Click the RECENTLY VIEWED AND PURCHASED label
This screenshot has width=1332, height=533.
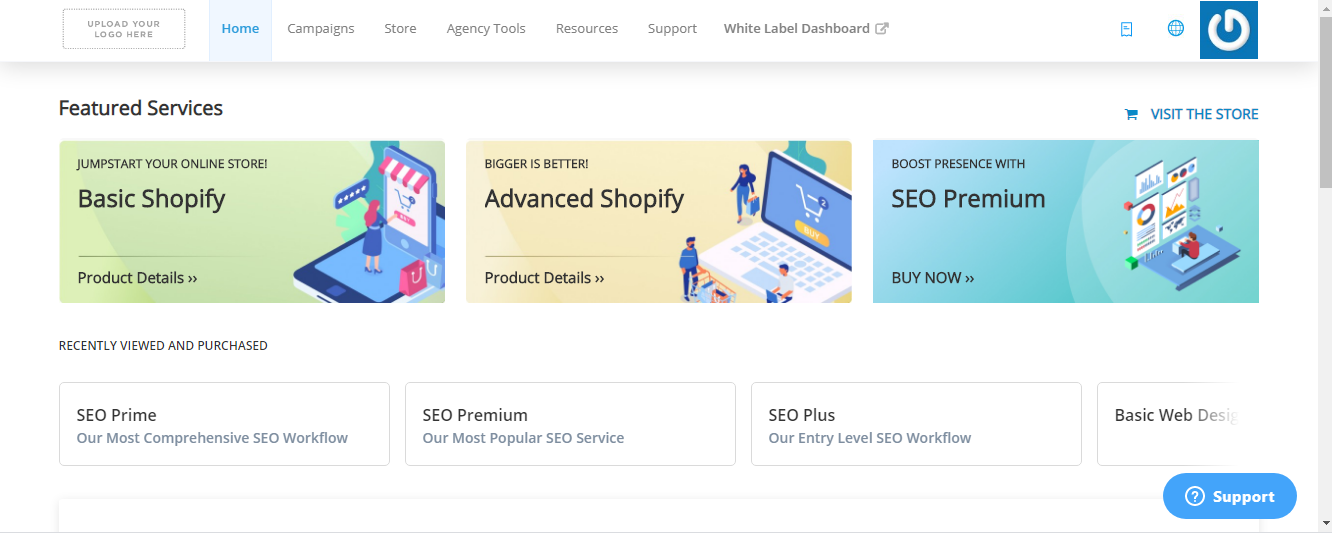click(163, 346)
